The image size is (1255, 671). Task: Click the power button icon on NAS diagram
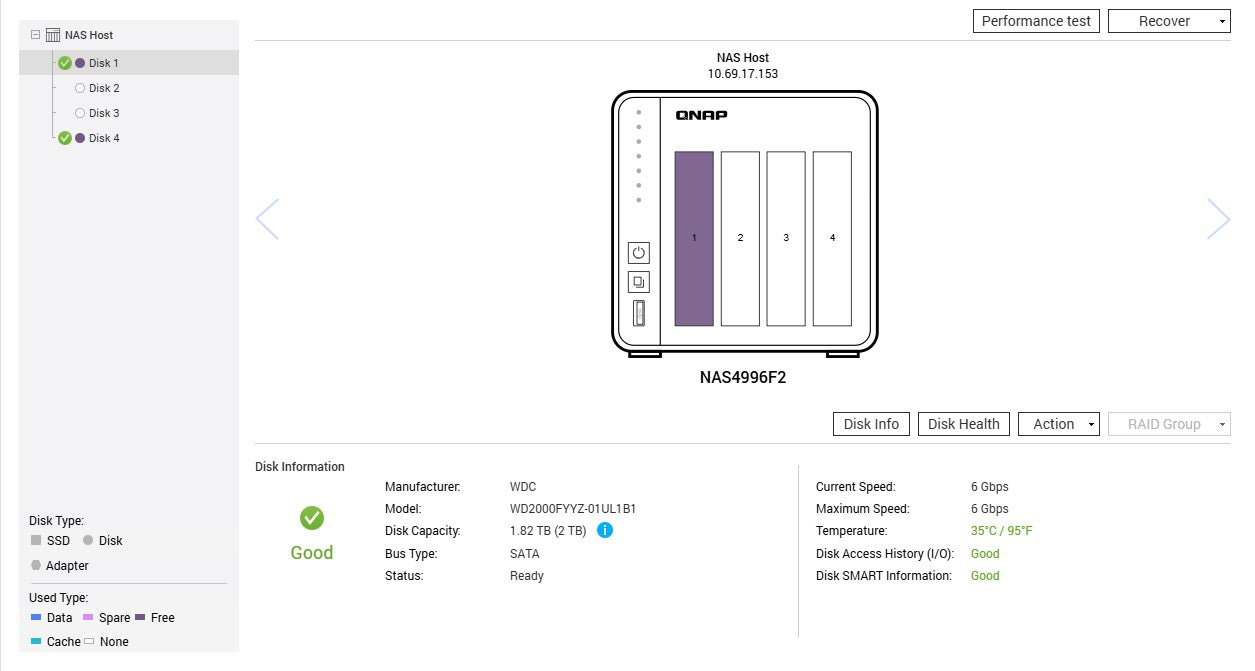click(639, 253)
